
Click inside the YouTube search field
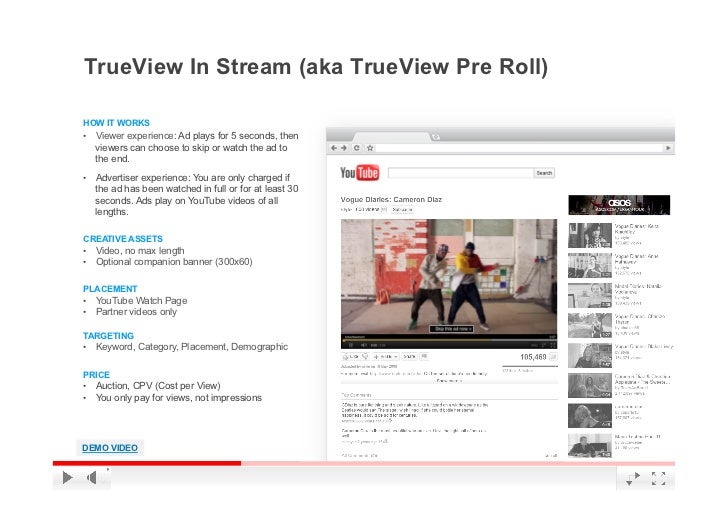461,173
